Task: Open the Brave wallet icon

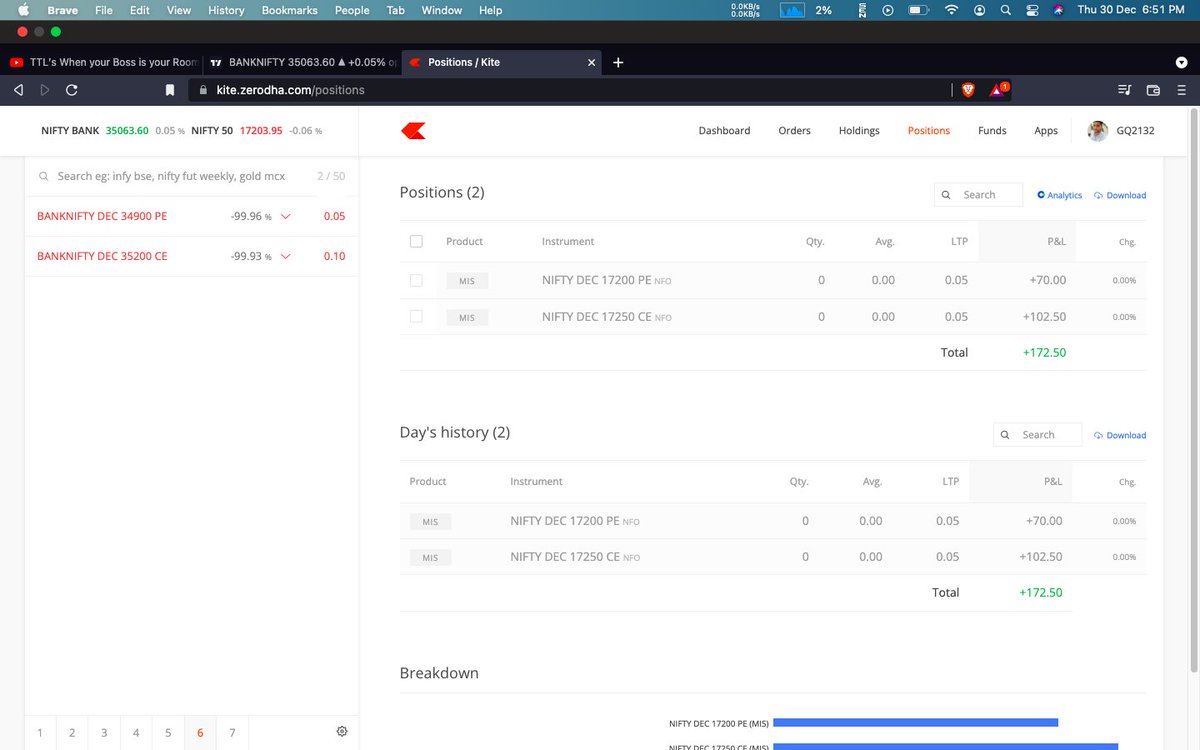Action: [x=1153, y=90]
